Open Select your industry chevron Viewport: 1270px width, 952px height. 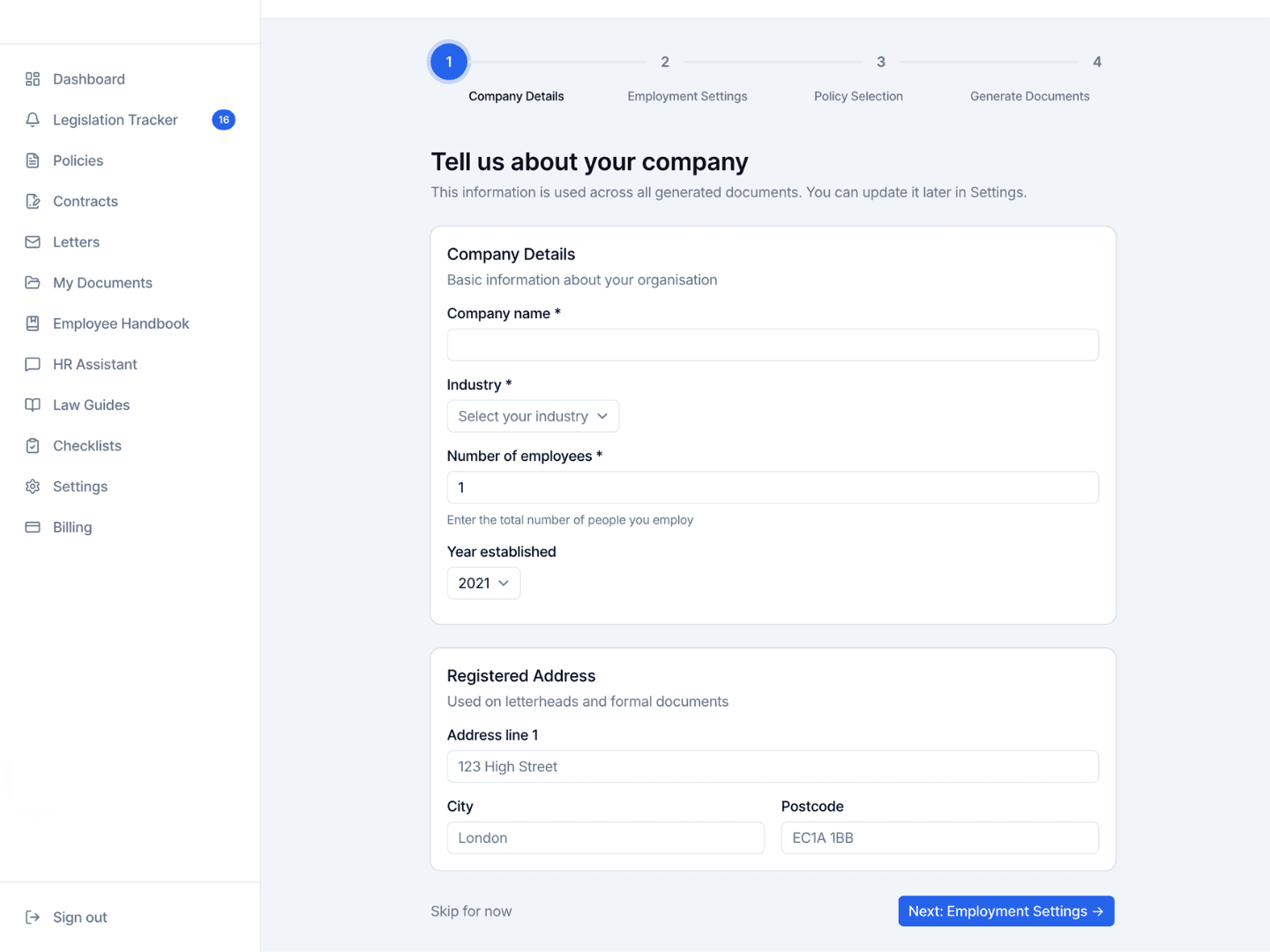pyautogui.click(x=603, y=415)
